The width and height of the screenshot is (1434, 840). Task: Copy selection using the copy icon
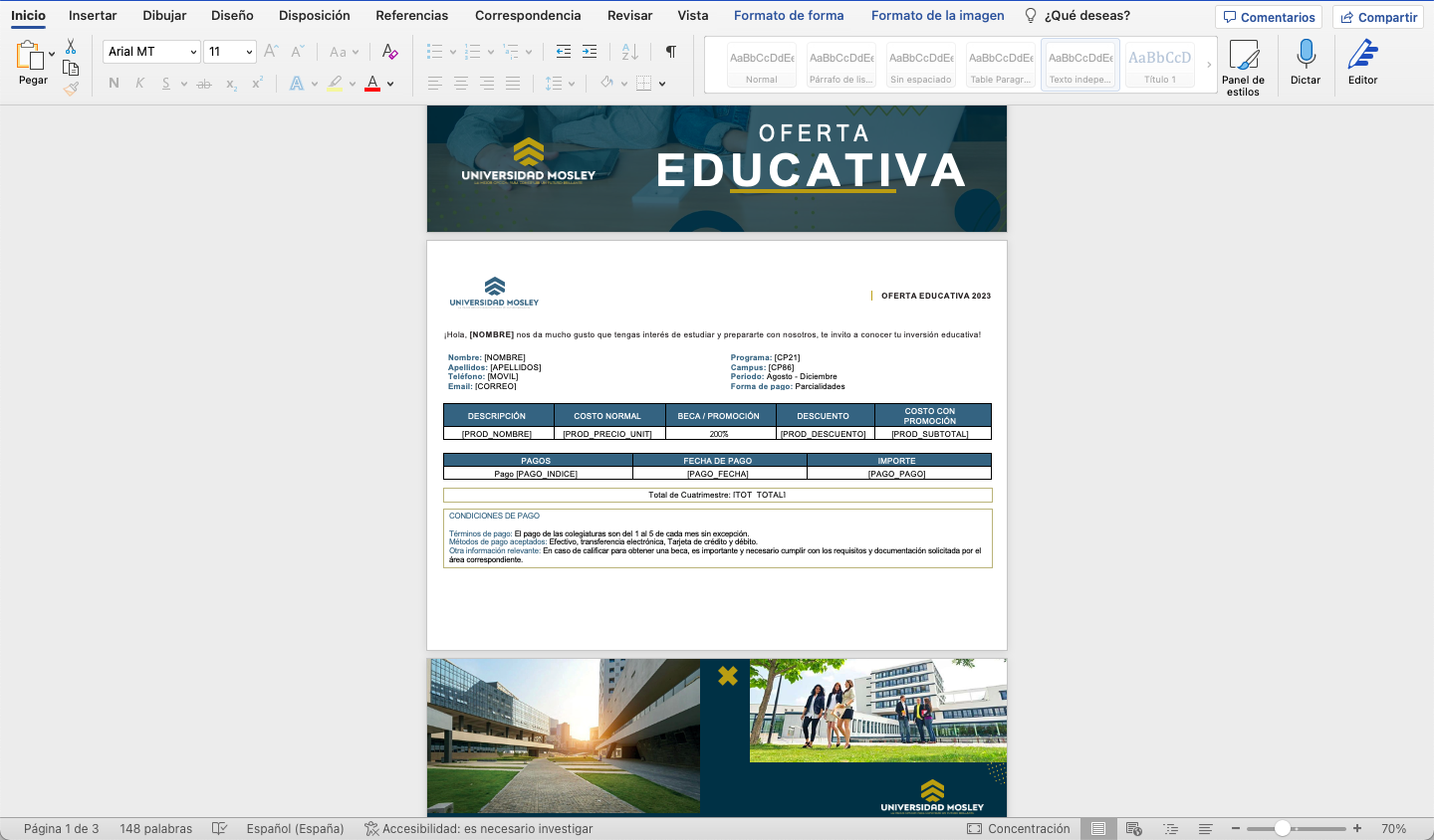[x=71, y=68]
